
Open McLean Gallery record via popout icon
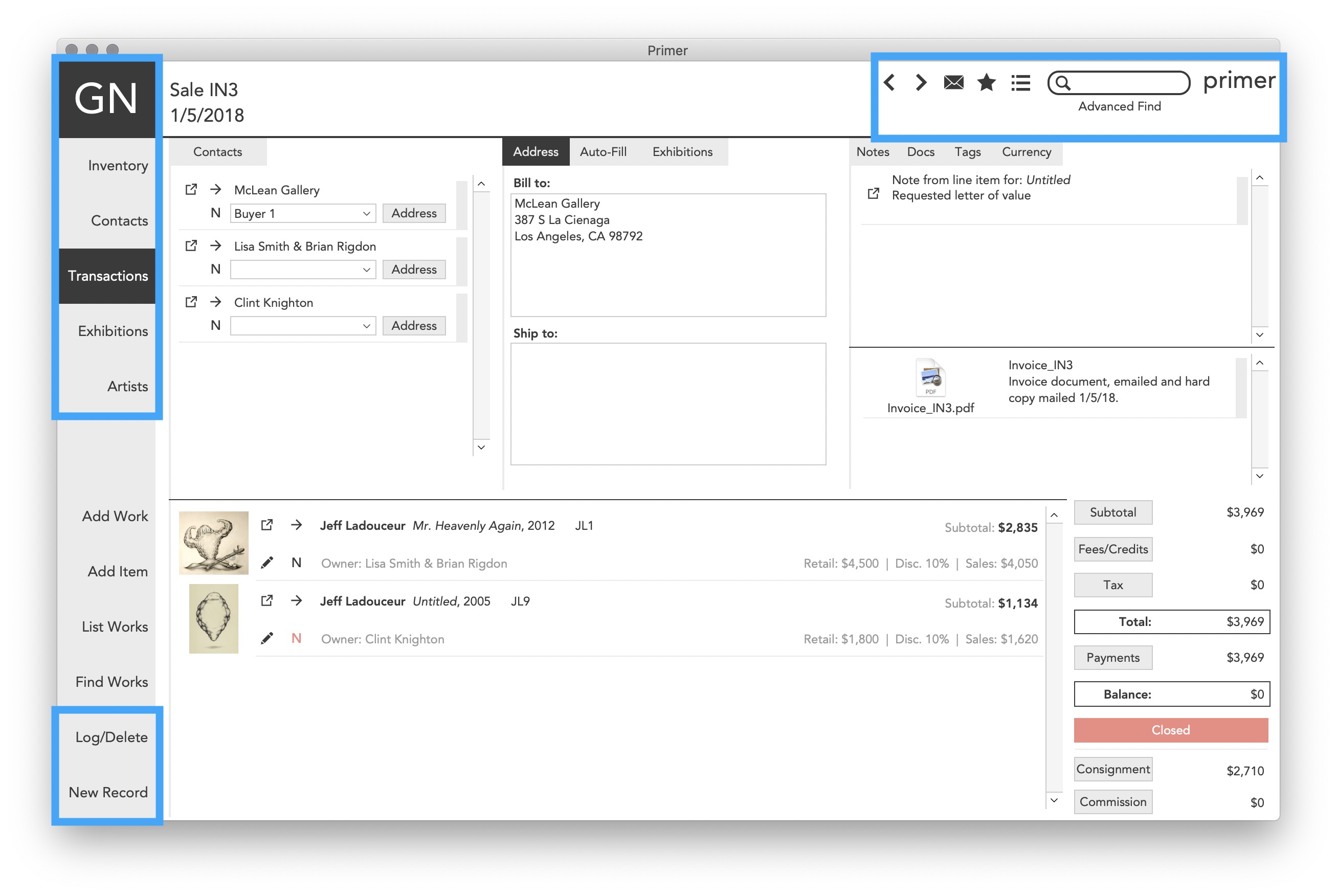click(191, 189)
